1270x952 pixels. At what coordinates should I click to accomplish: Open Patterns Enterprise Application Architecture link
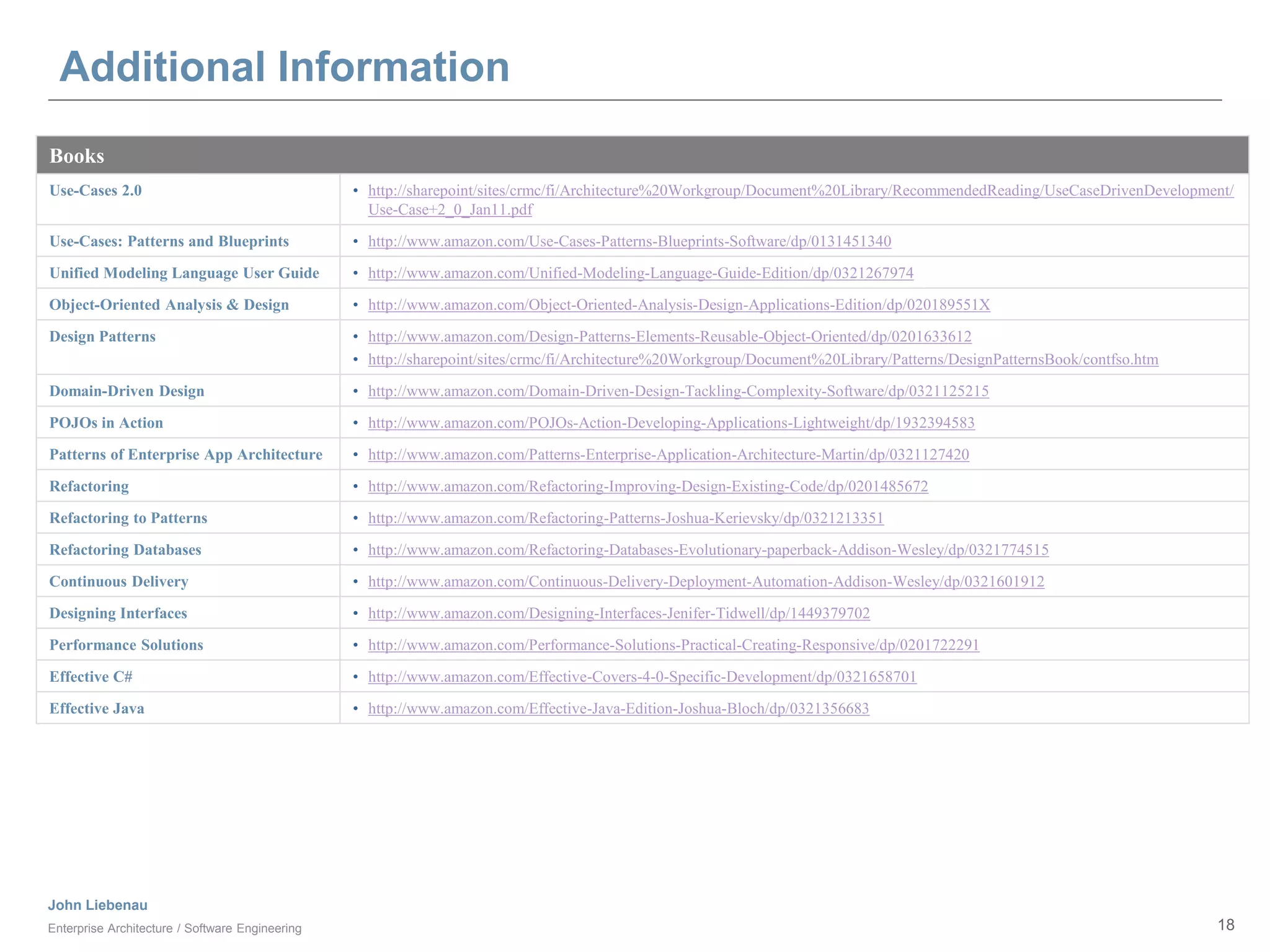pos(668,454)
